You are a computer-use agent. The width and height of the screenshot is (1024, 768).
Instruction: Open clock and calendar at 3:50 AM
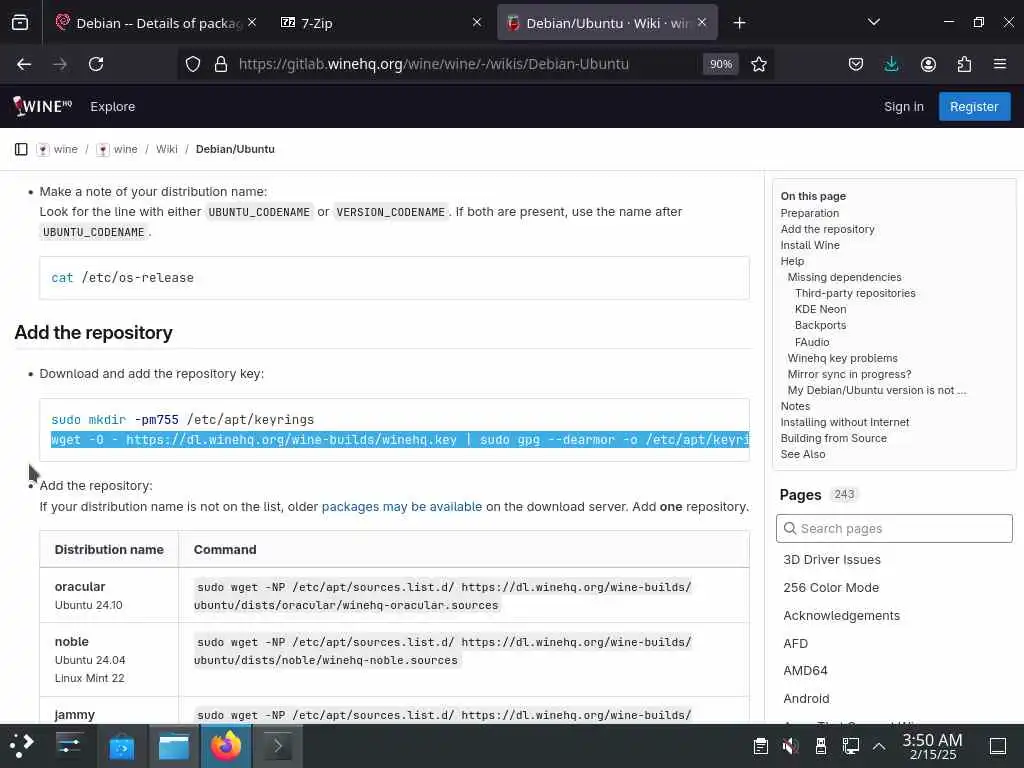[932, 746]
